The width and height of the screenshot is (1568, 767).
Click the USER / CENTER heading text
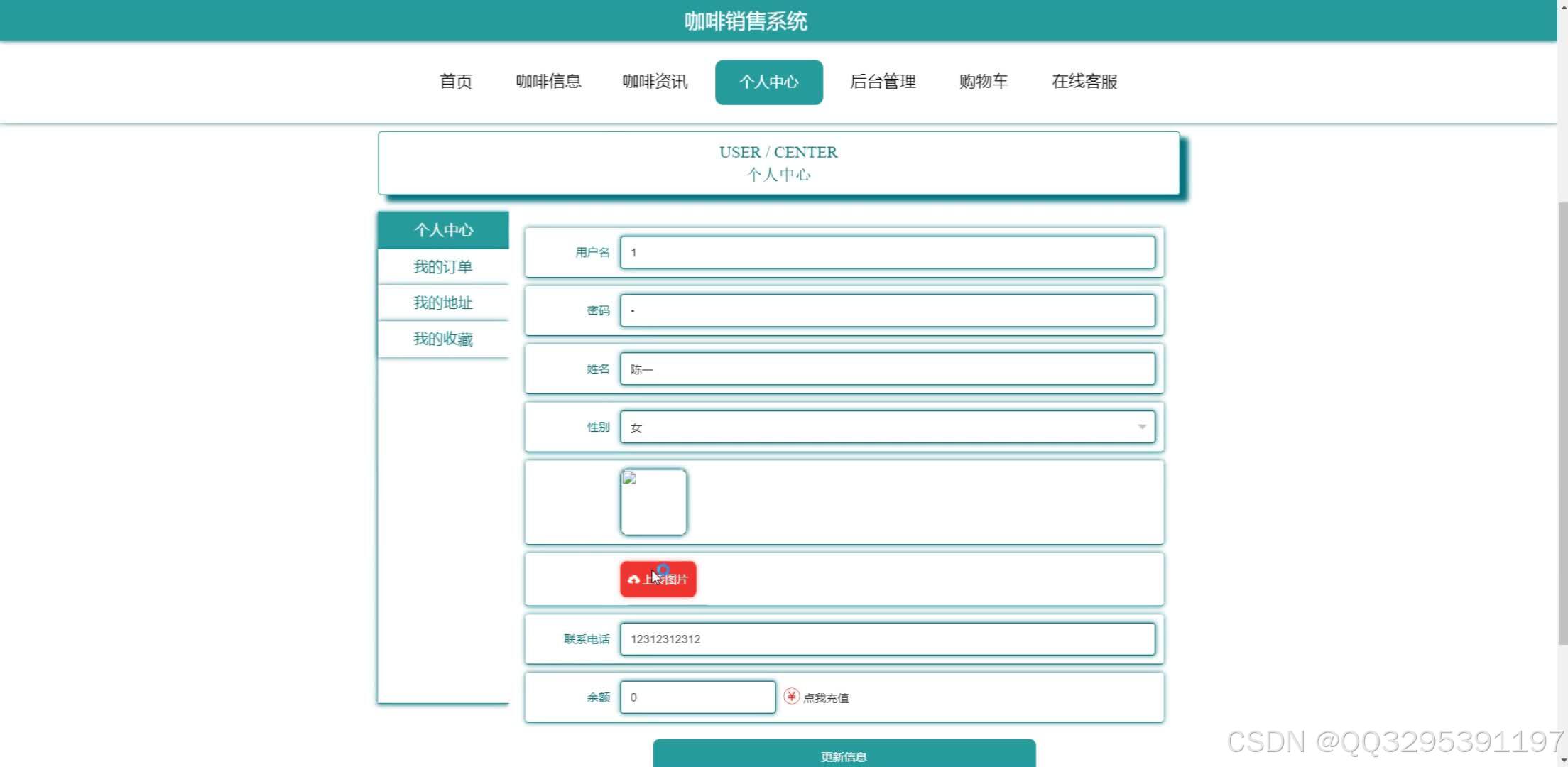pos(778,152)
